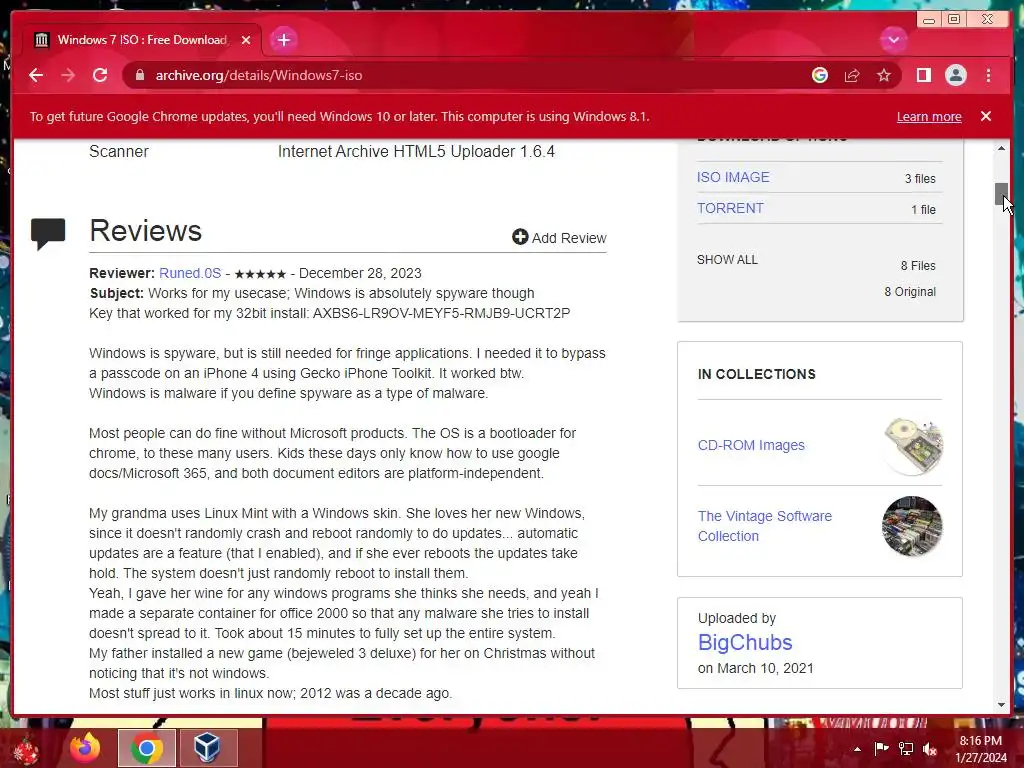Open the Action Center flag icon
The width and height of the screenshot is (1024, 768).
click(881, 749)
